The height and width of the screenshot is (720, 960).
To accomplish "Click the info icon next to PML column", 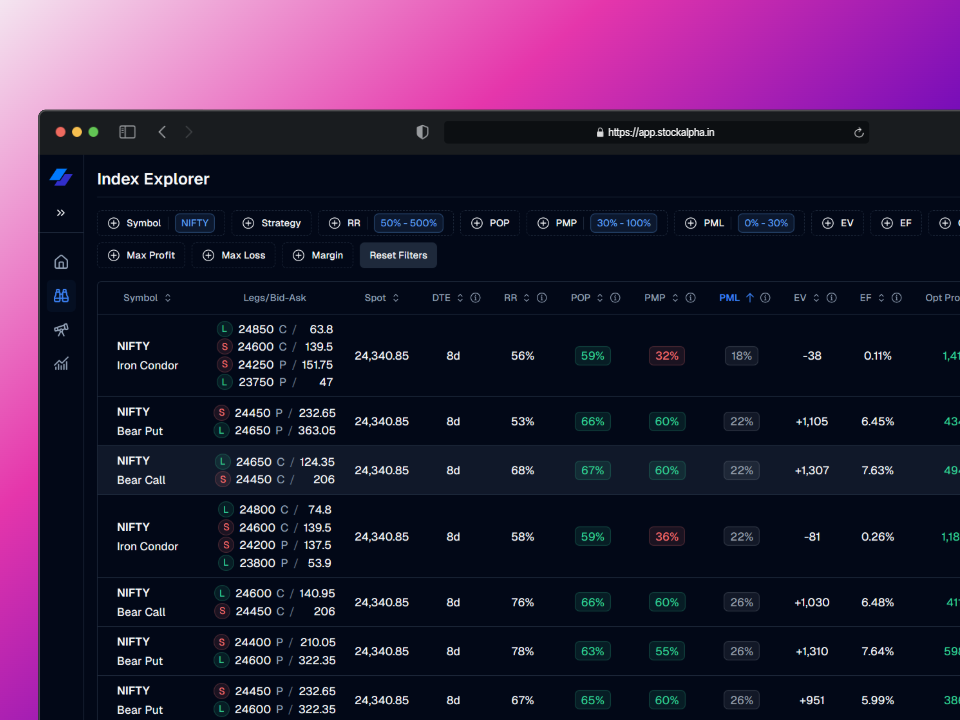I will (x=765, y=297).
